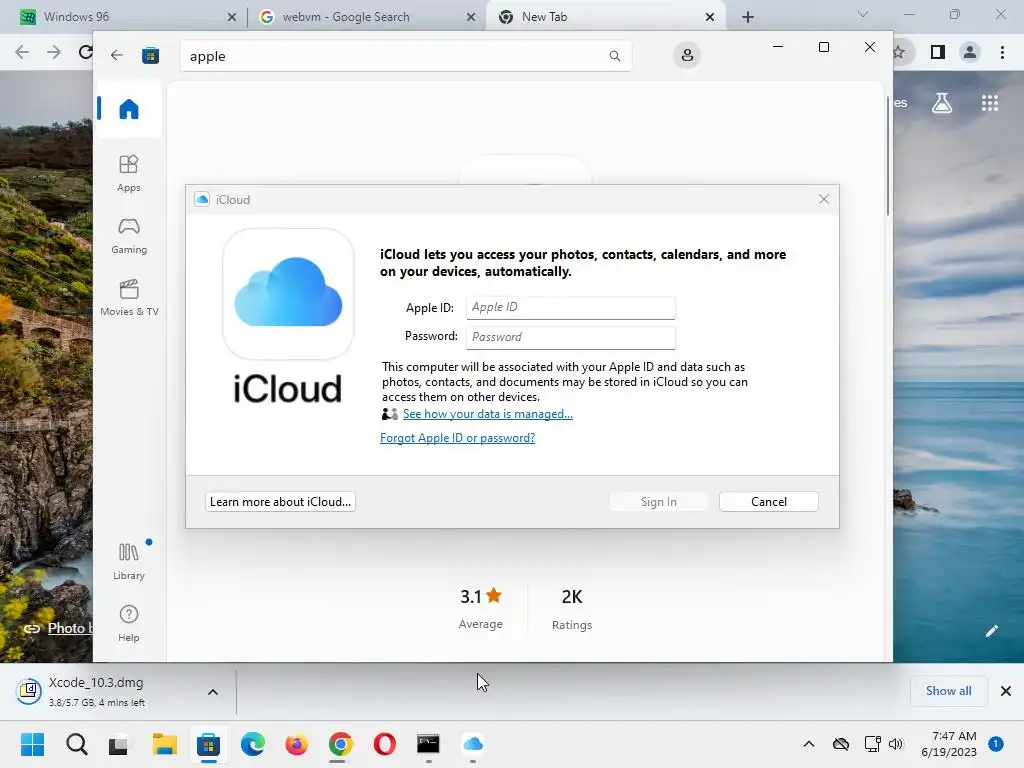Click customize page pencil icon
Screen dimensions: 1024x768
coord(991,631)
